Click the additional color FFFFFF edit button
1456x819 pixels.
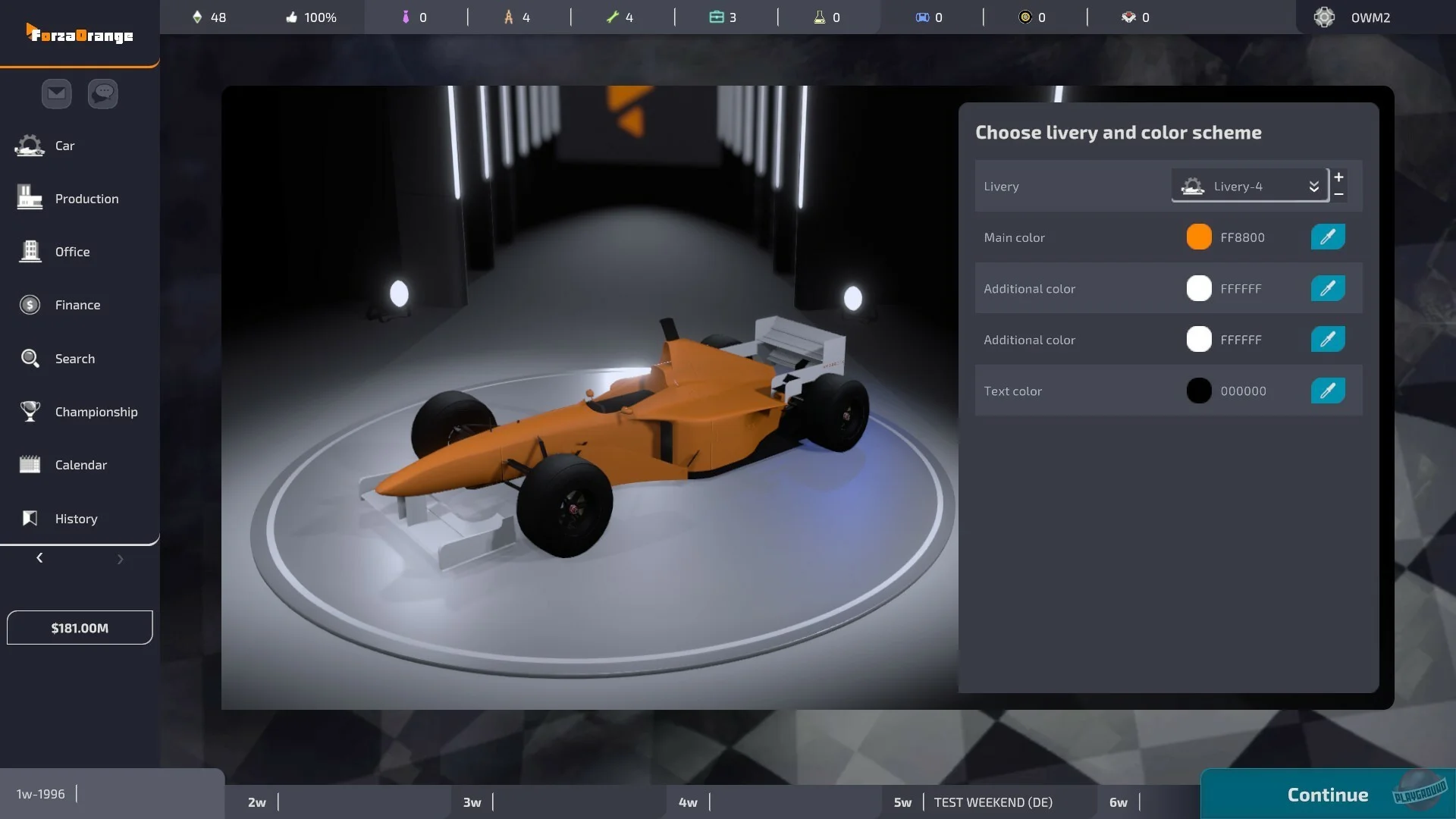[1327, 288]
